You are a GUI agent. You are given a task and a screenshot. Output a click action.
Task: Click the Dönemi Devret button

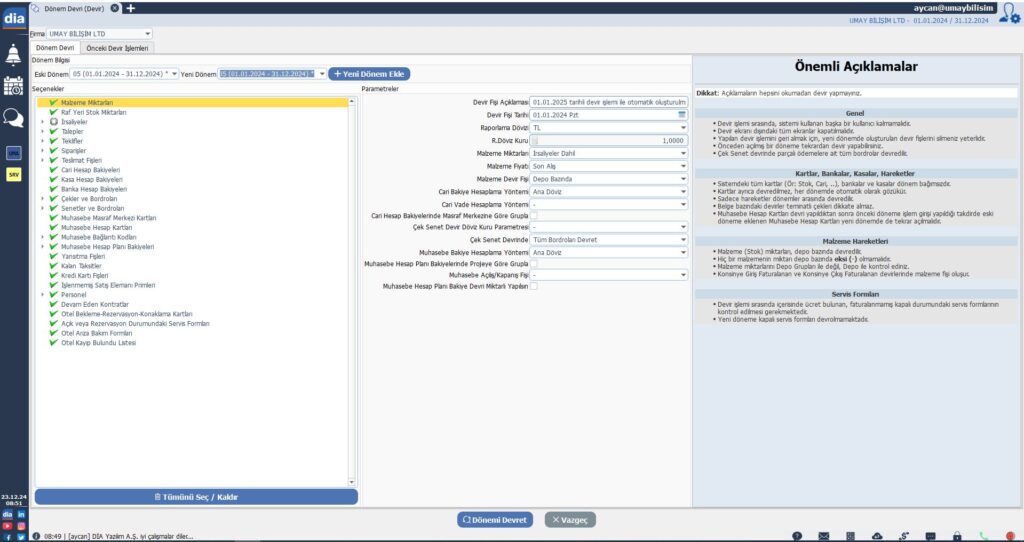pos(495,520)
